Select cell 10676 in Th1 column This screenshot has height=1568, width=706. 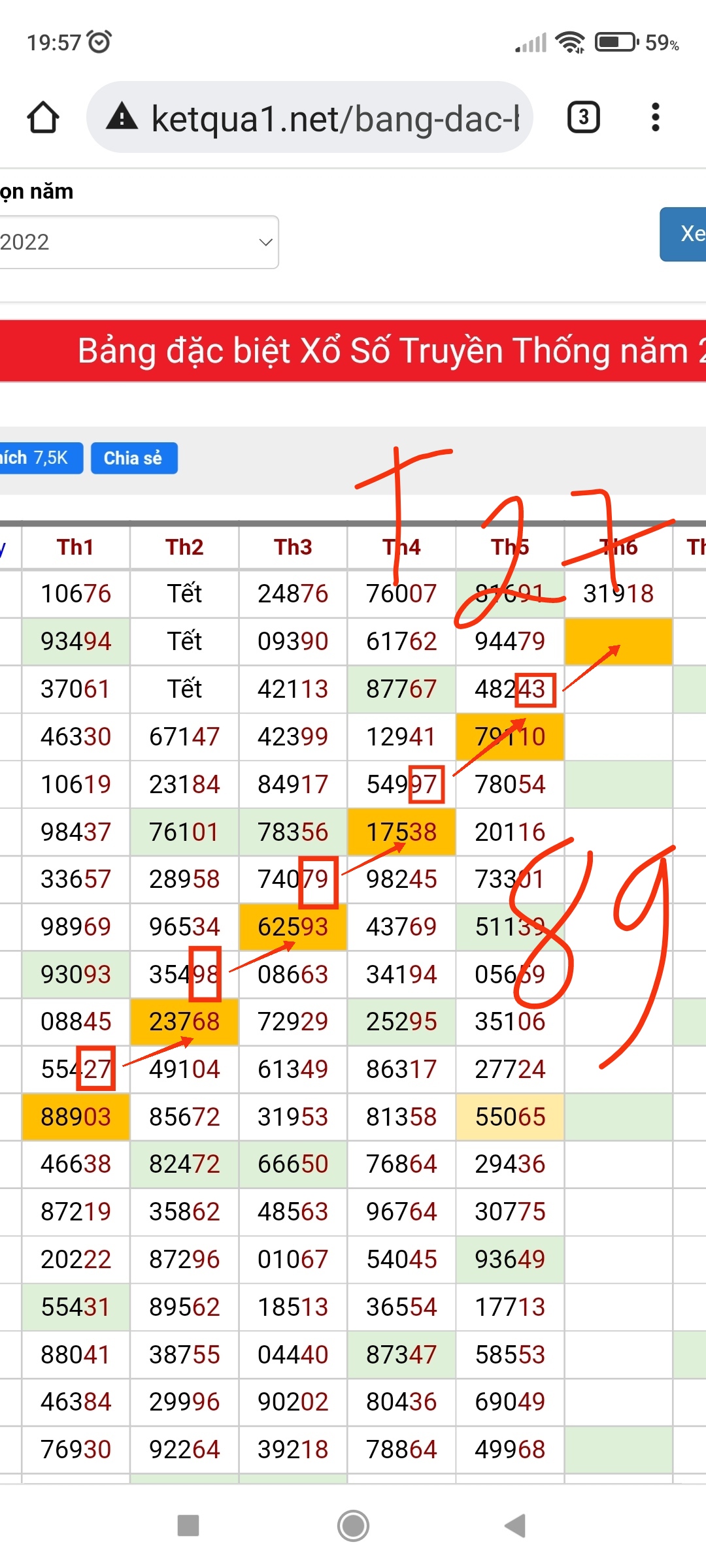tap(76, 594)
